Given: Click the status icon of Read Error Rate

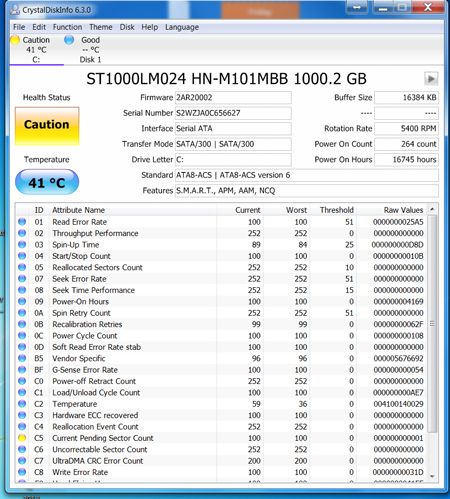Looking at the screenshot, I should tap(22, 222).
